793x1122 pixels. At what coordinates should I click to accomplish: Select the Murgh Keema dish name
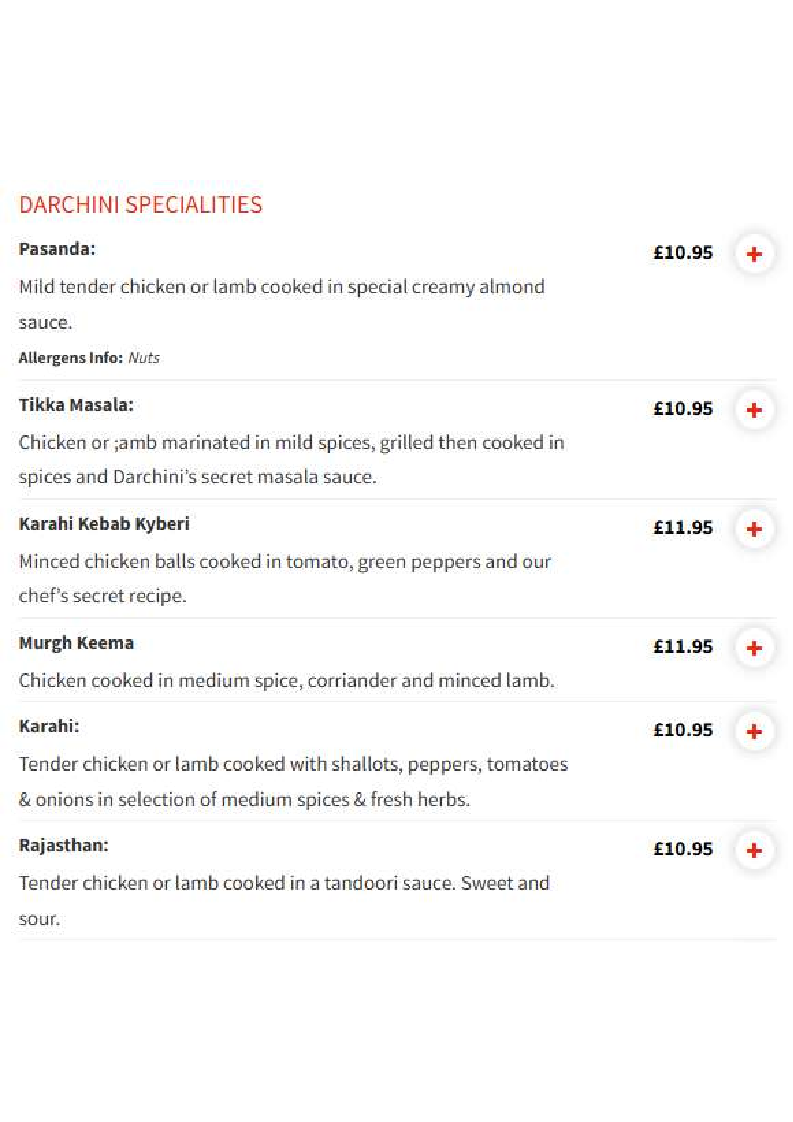(x=76, y=643)
